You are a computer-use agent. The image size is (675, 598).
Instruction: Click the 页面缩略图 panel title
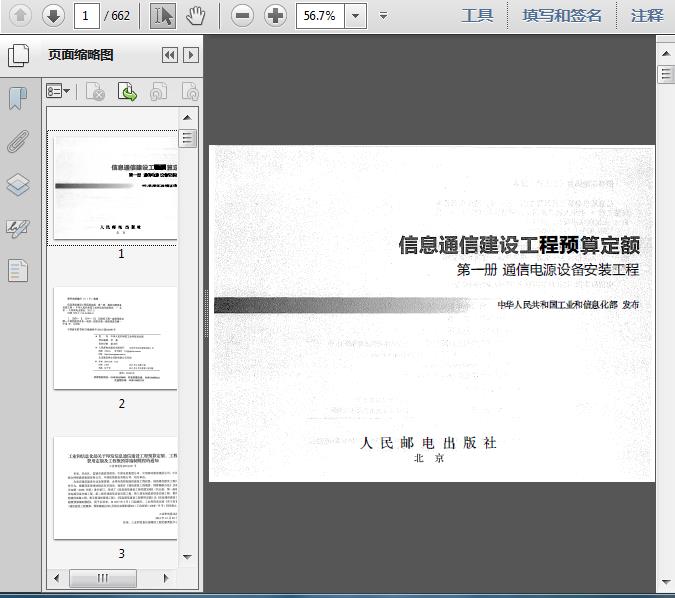(x=81, y=55)
